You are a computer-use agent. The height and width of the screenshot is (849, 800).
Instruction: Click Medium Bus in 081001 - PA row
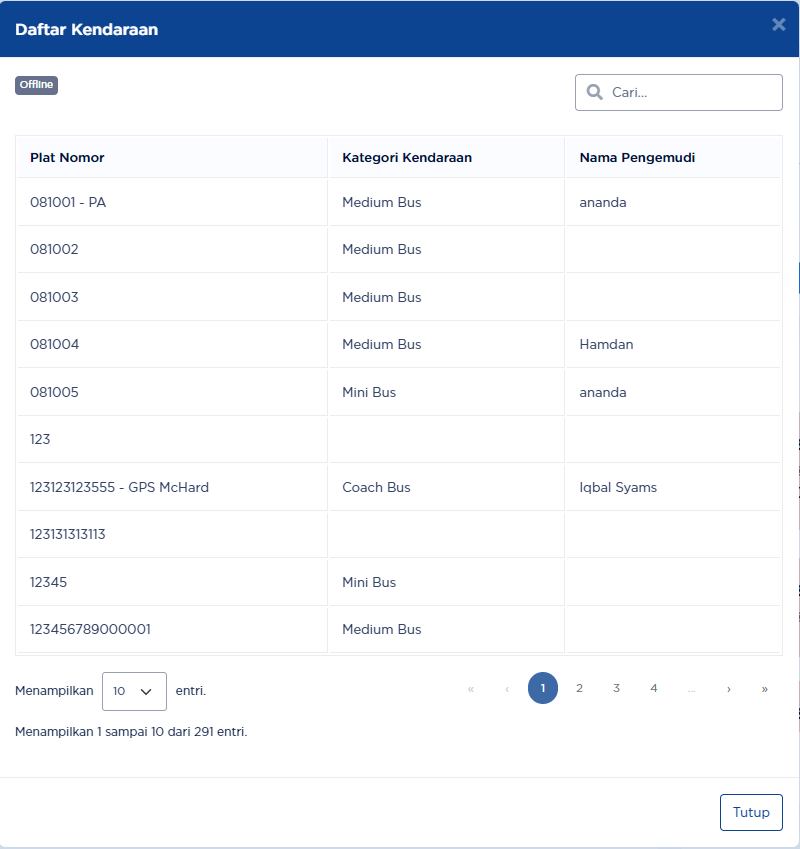382,203
